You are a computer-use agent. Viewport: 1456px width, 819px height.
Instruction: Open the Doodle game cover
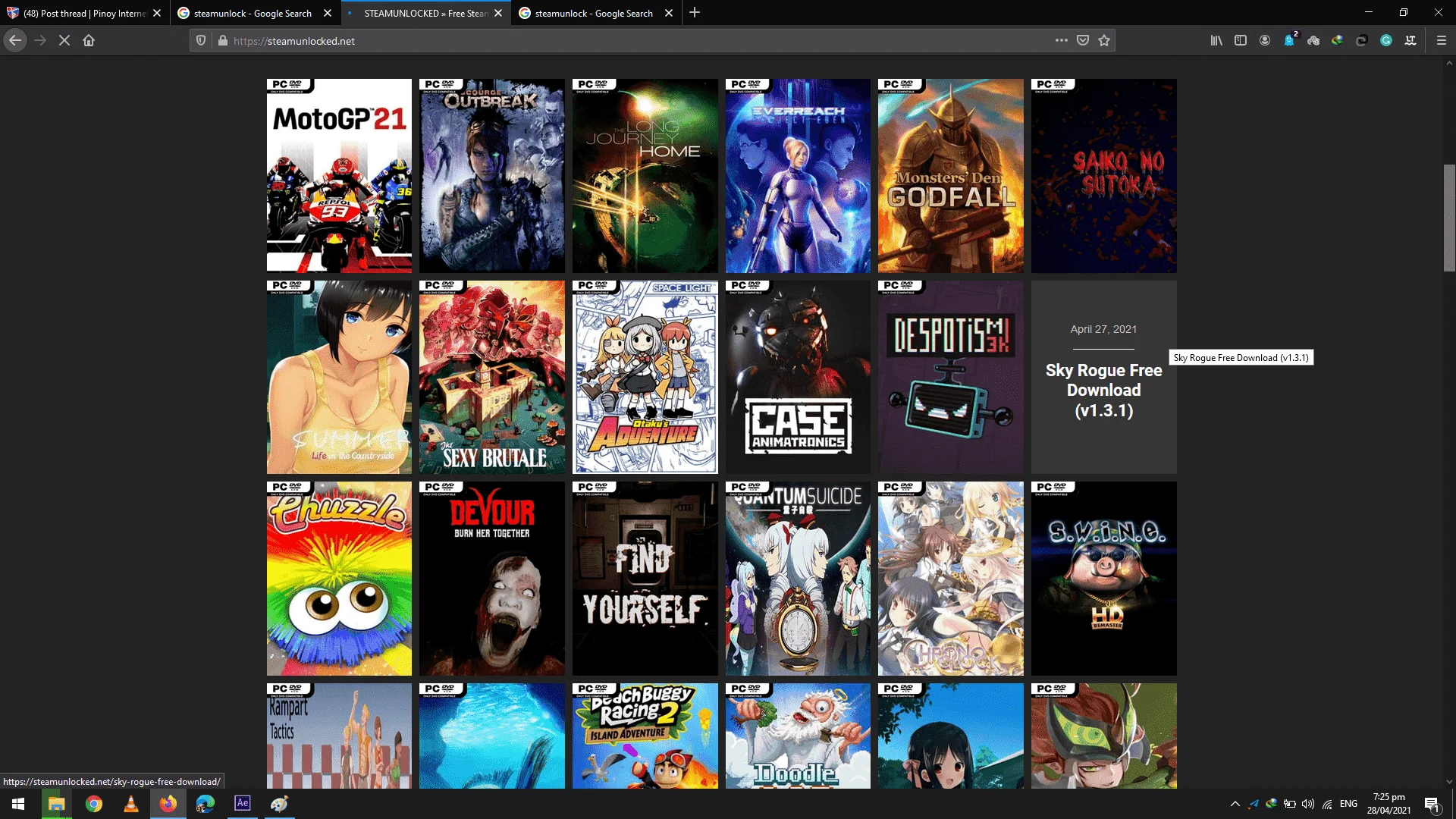coord(798,736)
